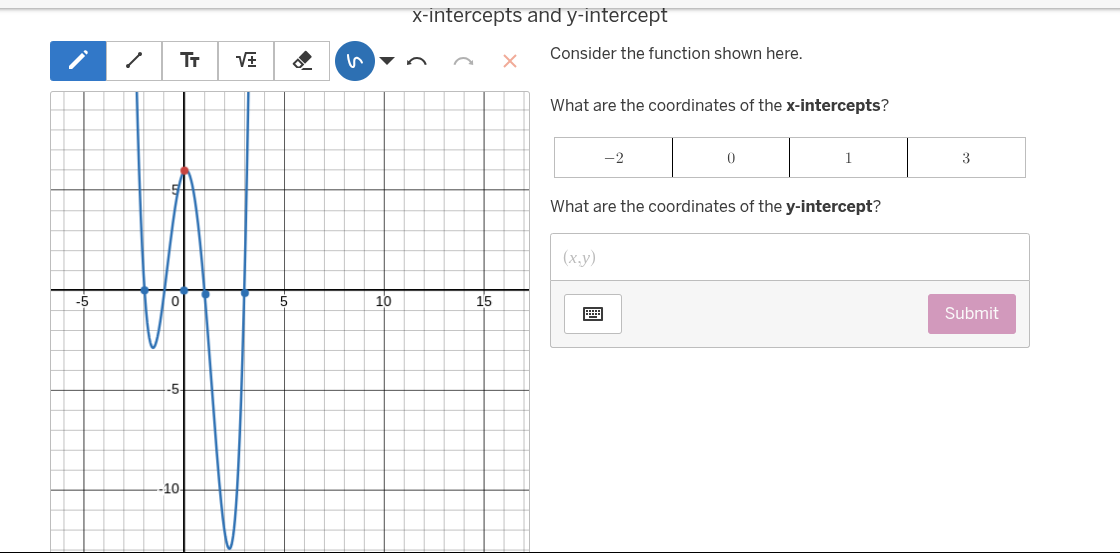The image size is (1120, 553).
Task: Click the blue point at x = 3
Action: pos(245,293)
